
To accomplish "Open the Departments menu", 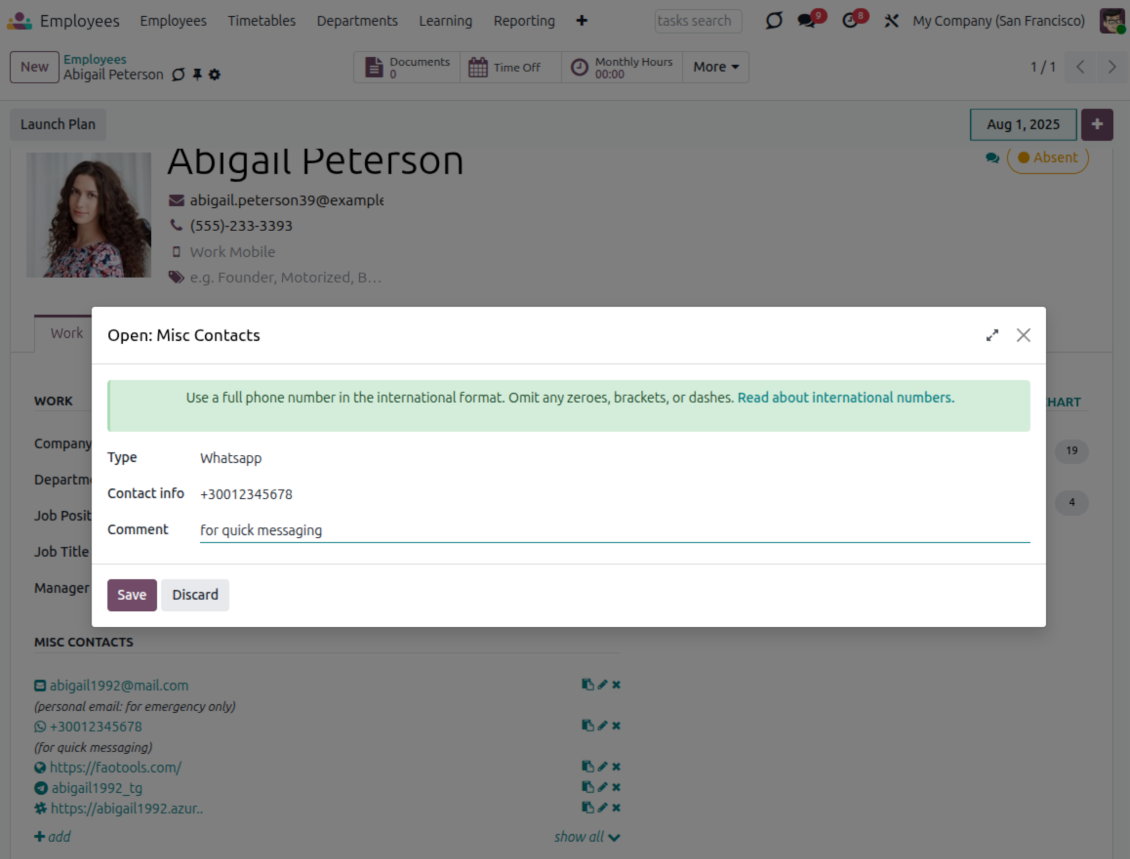I will click(357, 21).
